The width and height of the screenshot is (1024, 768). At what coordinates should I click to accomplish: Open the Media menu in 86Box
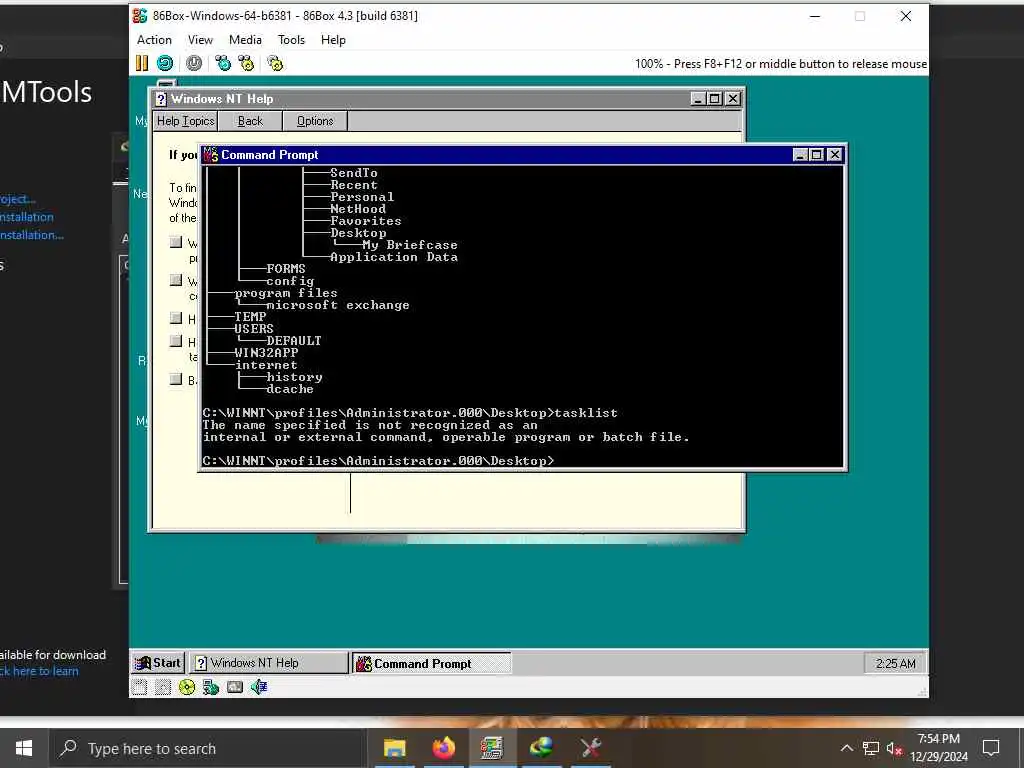tap(245, 40)
